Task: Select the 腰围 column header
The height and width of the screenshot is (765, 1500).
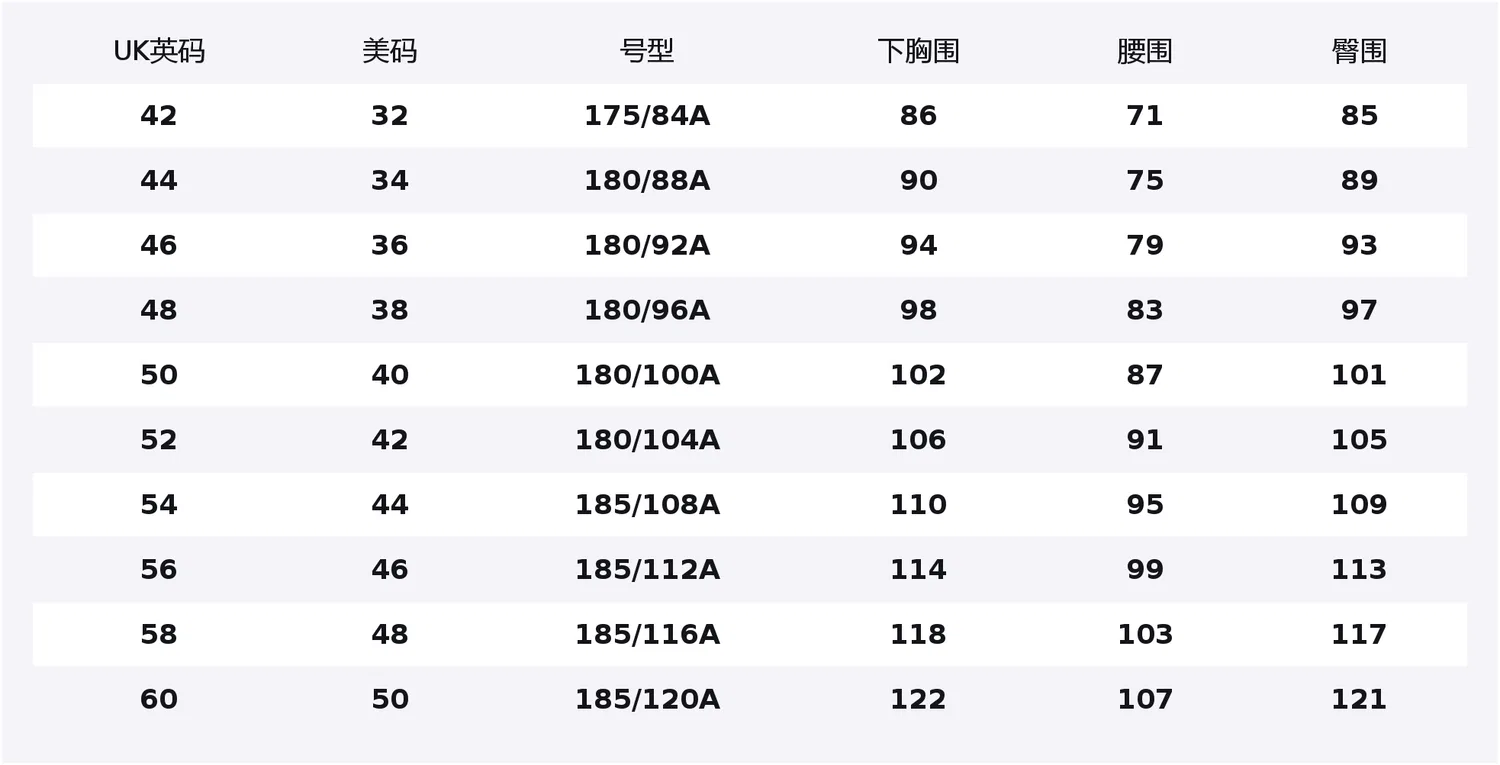Action: coord(1145,51)
